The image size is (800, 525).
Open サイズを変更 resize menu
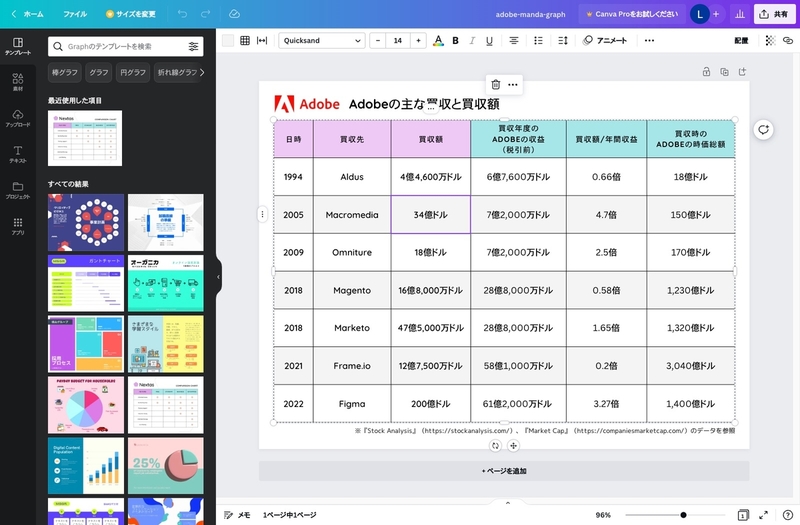pyautogui.click(x=131, y=14)
